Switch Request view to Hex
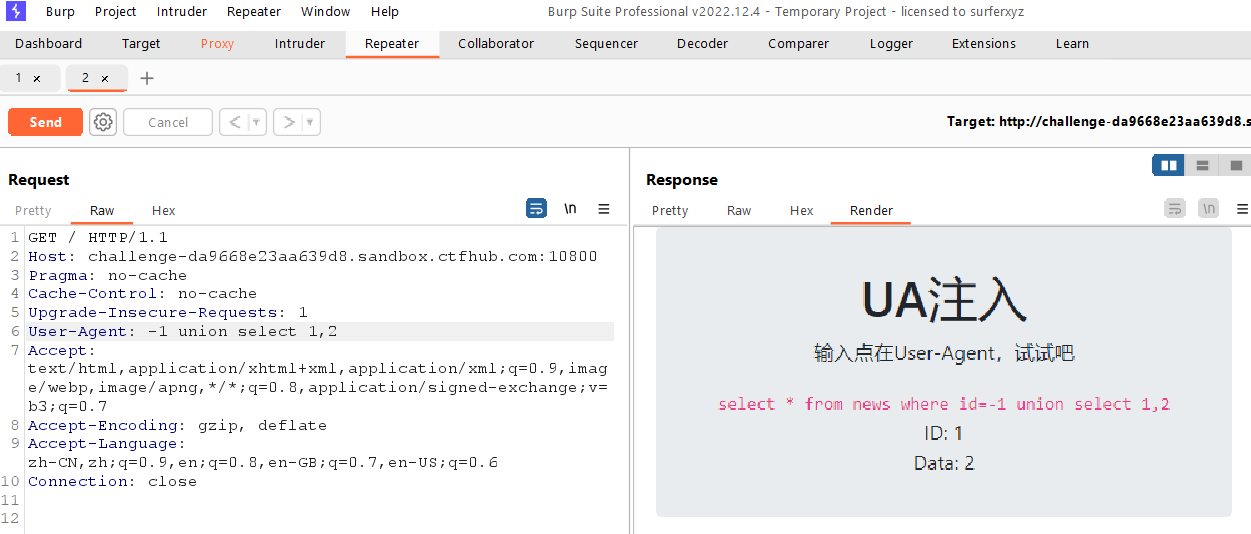This screenshot has height=534, width=1251. [164, 210]
